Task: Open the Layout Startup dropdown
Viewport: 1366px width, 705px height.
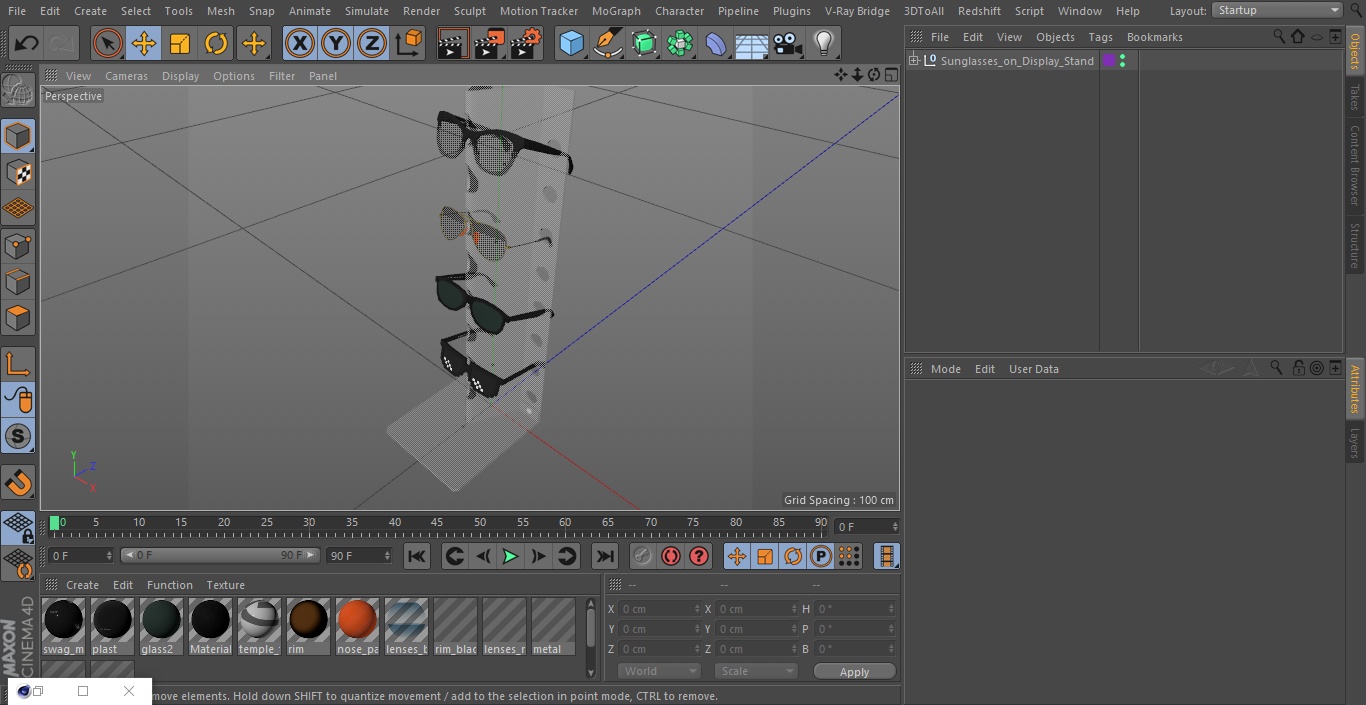Action: 1277,10
